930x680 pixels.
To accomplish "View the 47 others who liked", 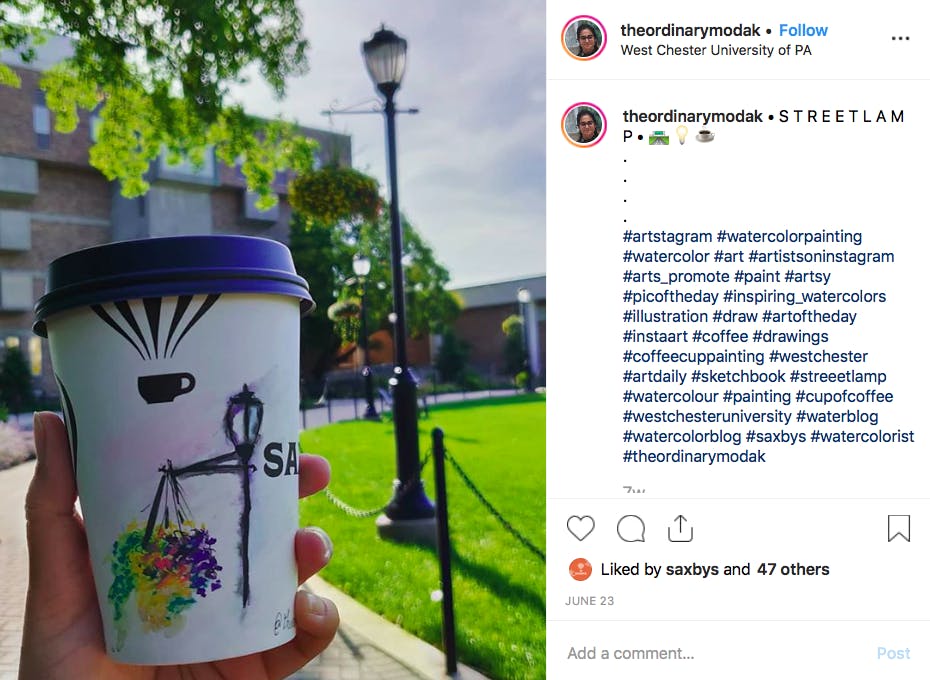I will (793, 570).
